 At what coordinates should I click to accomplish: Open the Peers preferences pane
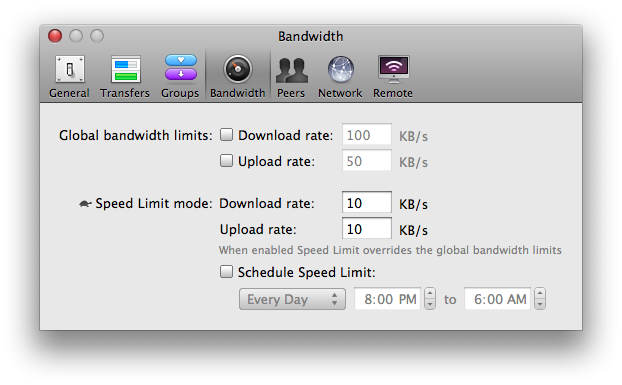click(291, 77)
